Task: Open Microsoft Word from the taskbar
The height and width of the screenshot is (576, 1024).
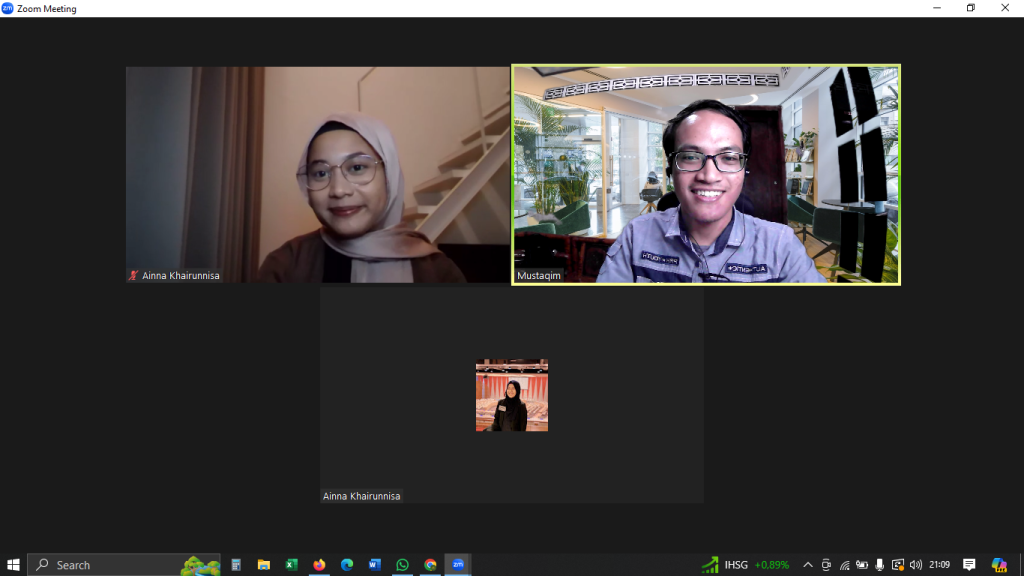Action: click(375, 565)
